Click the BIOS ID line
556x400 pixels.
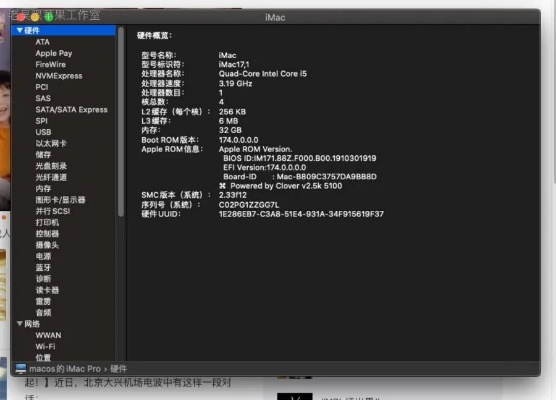(x=300, y=158)
